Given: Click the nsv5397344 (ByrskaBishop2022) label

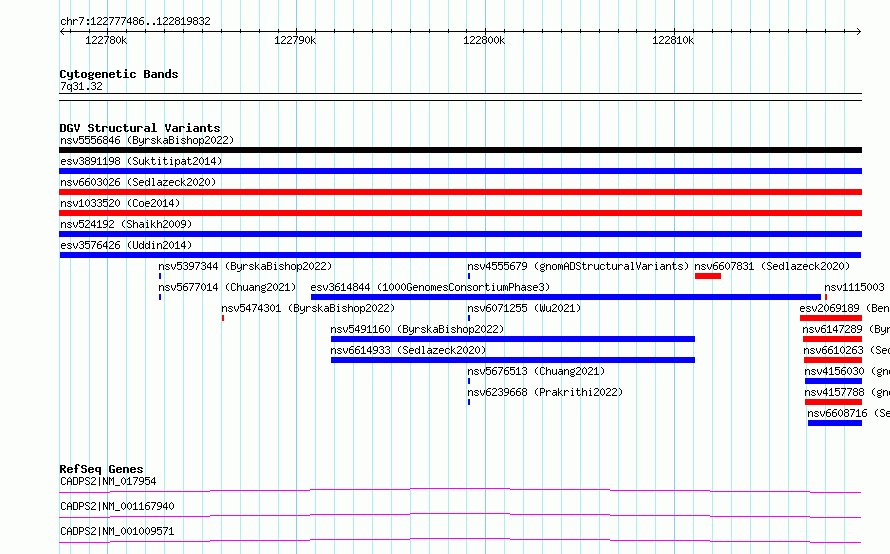Looking at the screenshot, I should 245,266.
